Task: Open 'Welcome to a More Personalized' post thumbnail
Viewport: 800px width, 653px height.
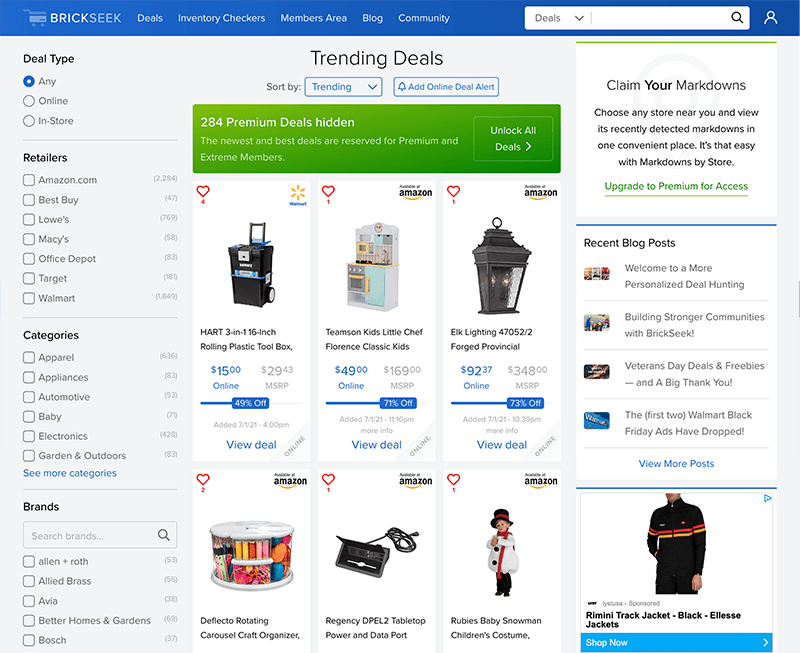Action: point(596,273)
